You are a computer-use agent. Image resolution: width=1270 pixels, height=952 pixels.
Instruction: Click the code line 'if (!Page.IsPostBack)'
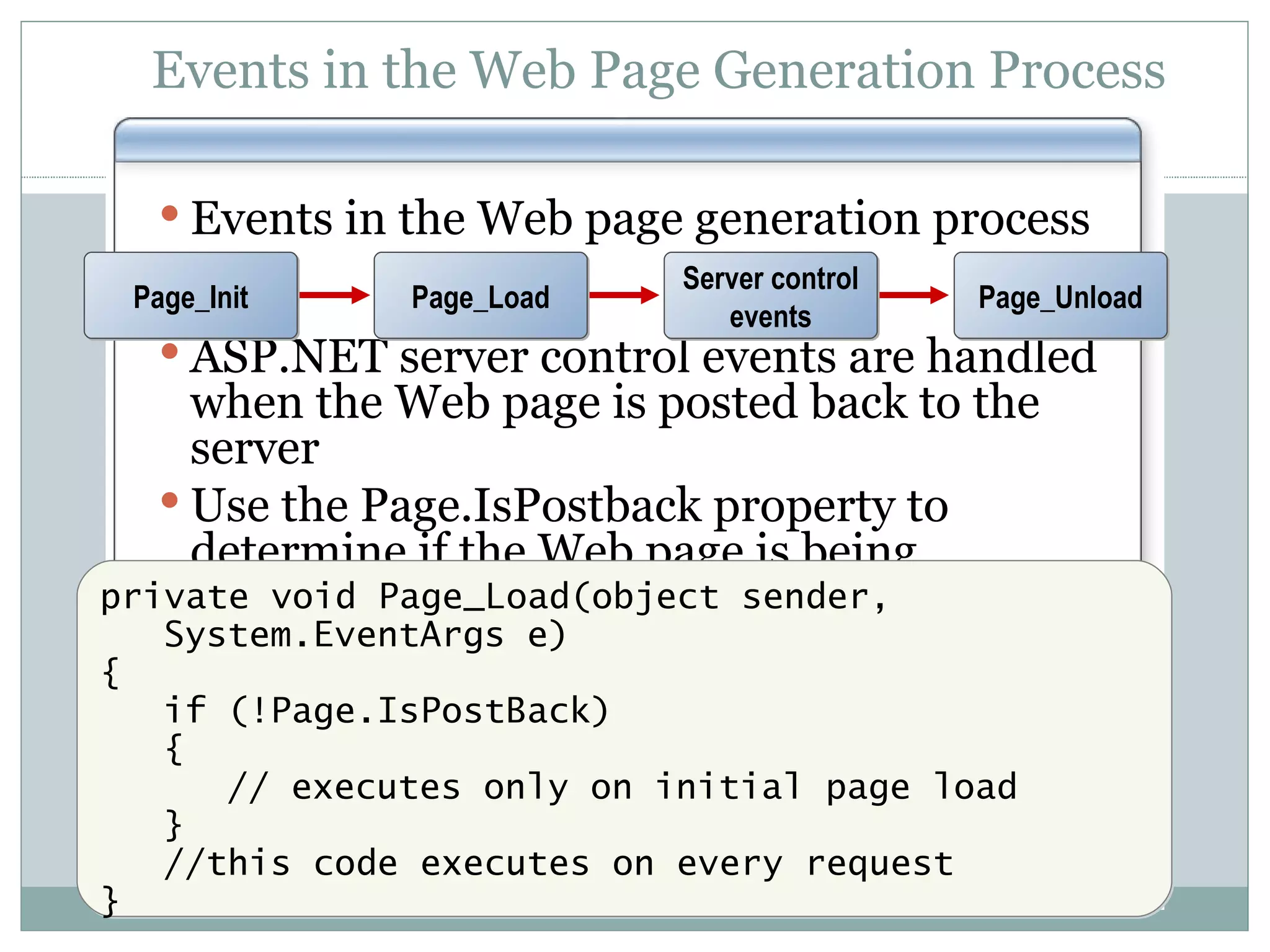click(386, 711)
